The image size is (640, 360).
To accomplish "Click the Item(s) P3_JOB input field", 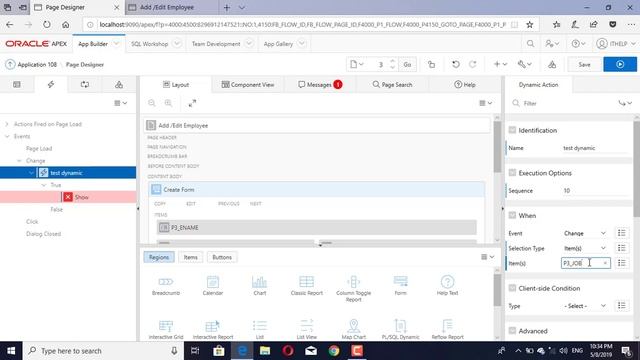I will click(x=585, y=263).
